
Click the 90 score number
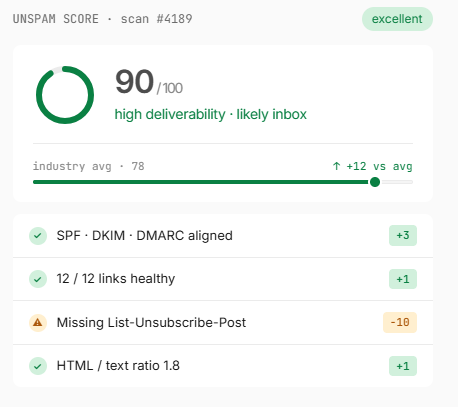134,82
